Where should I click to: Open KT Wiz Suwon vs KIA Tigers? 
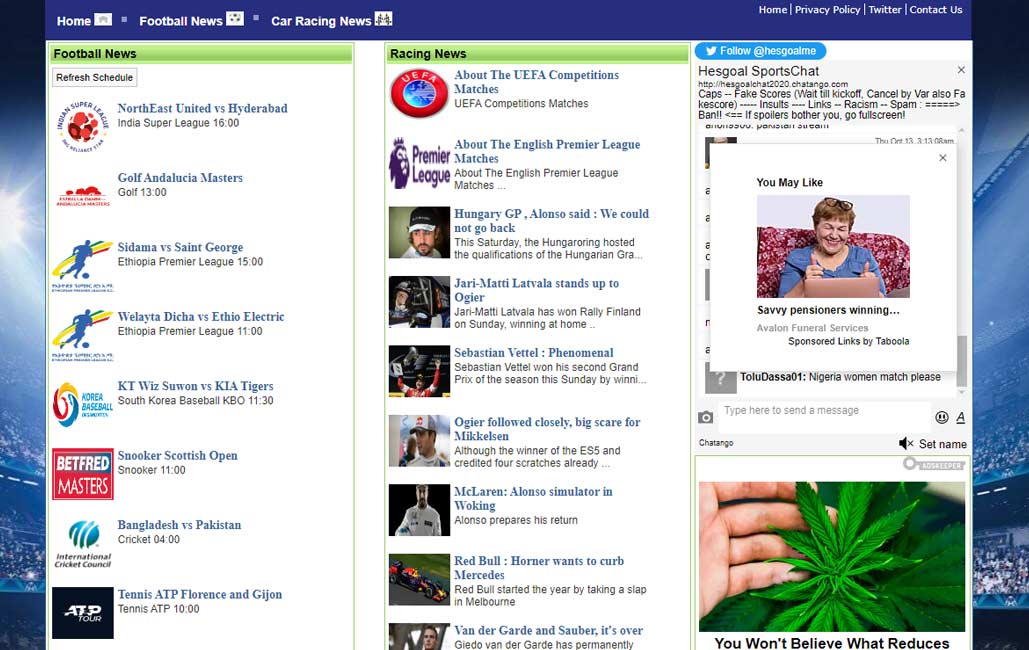coord(195,387)
